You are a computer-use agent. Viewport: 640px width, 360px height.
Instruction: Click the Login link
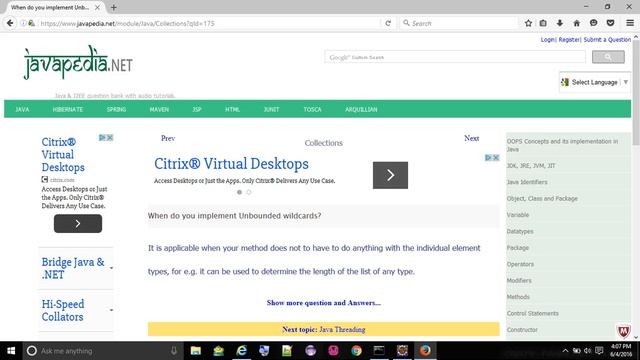[x=547, y=40]
